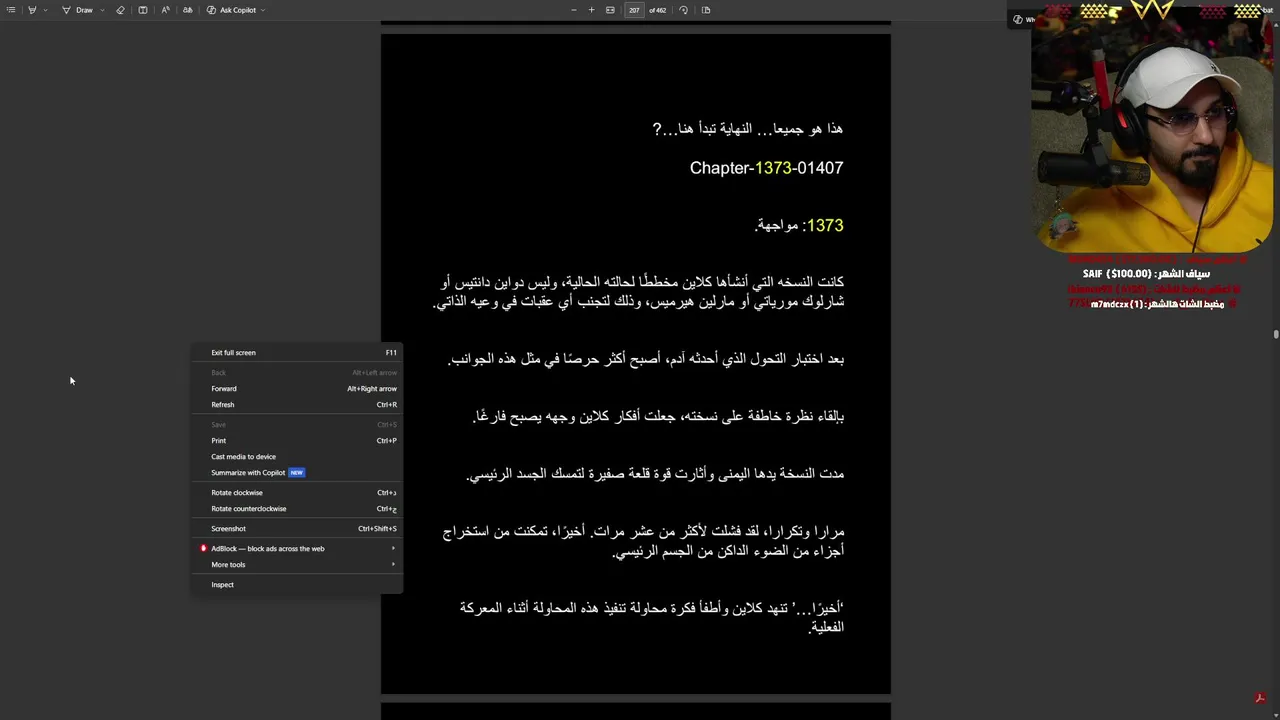
Task: Click the Chapter-1373-01407 heading text
Action: tap(766, 168)
